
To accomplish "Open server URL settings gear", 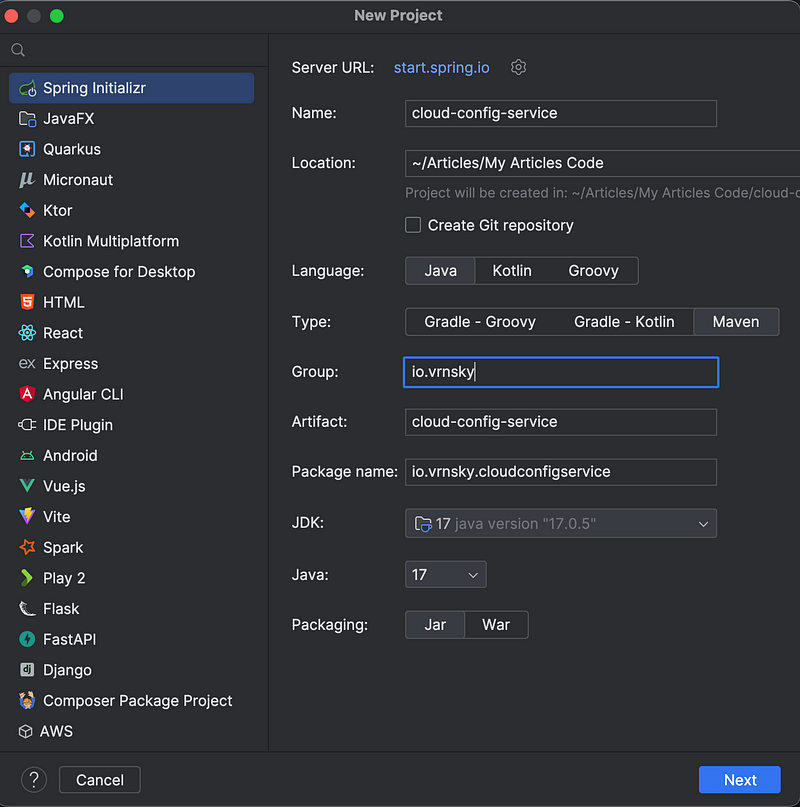I will click(518, 68).
